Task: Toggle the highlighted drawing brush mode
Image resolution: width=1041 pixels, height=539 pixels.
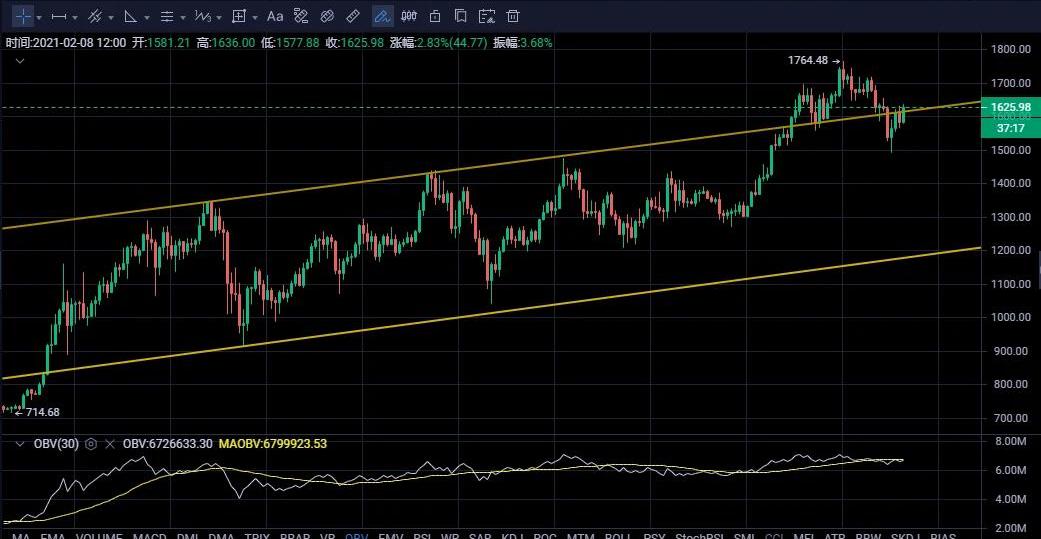Action: 382,16
